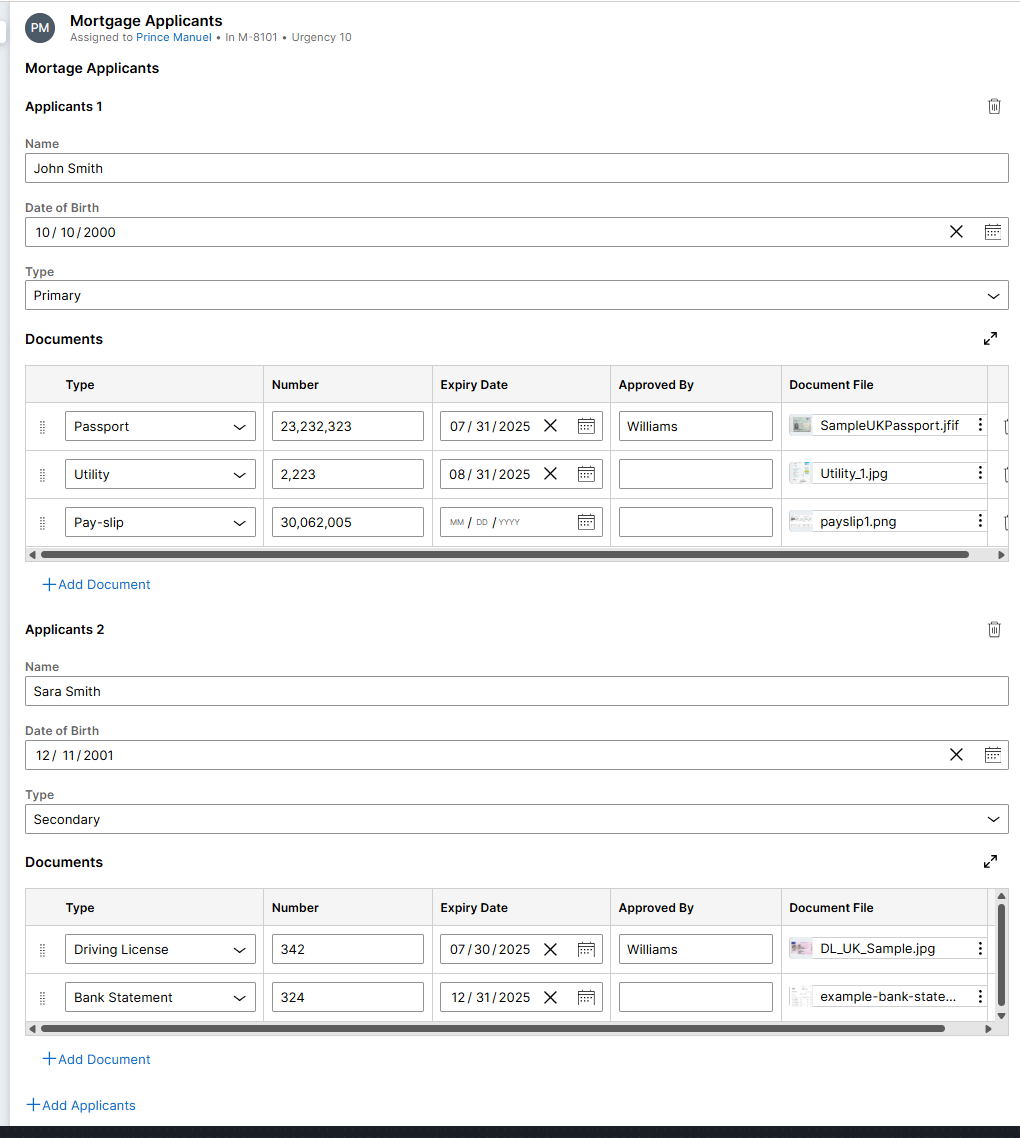The height and width of the screenshot is (1138, 1020).
Task: Click the payslip1.png file thumbnail
Action: click(x=801, y=521)
